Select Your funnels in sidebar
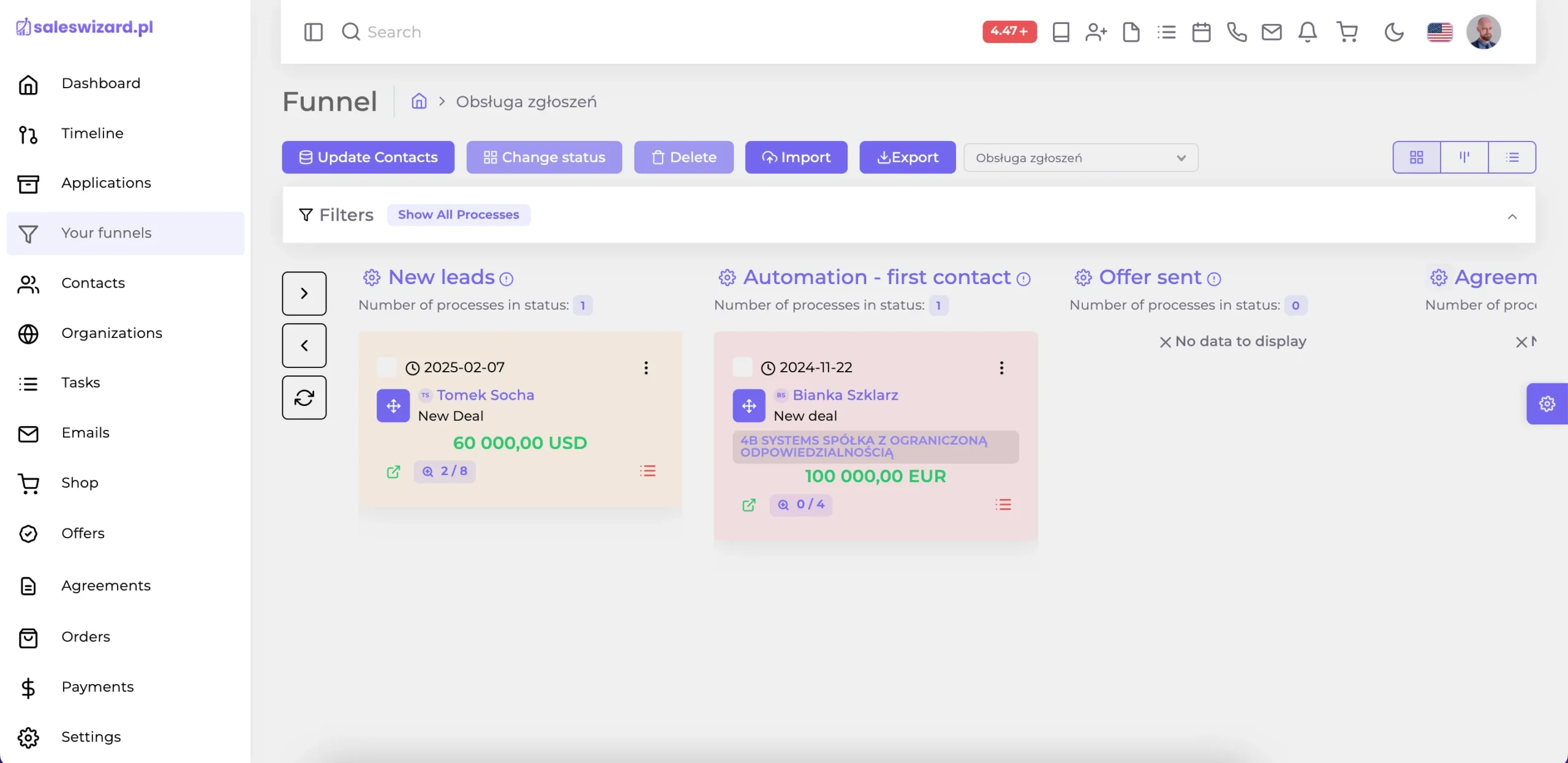Image resolution: width=1568 pixels, height=763 pixels. click(125, 233)
